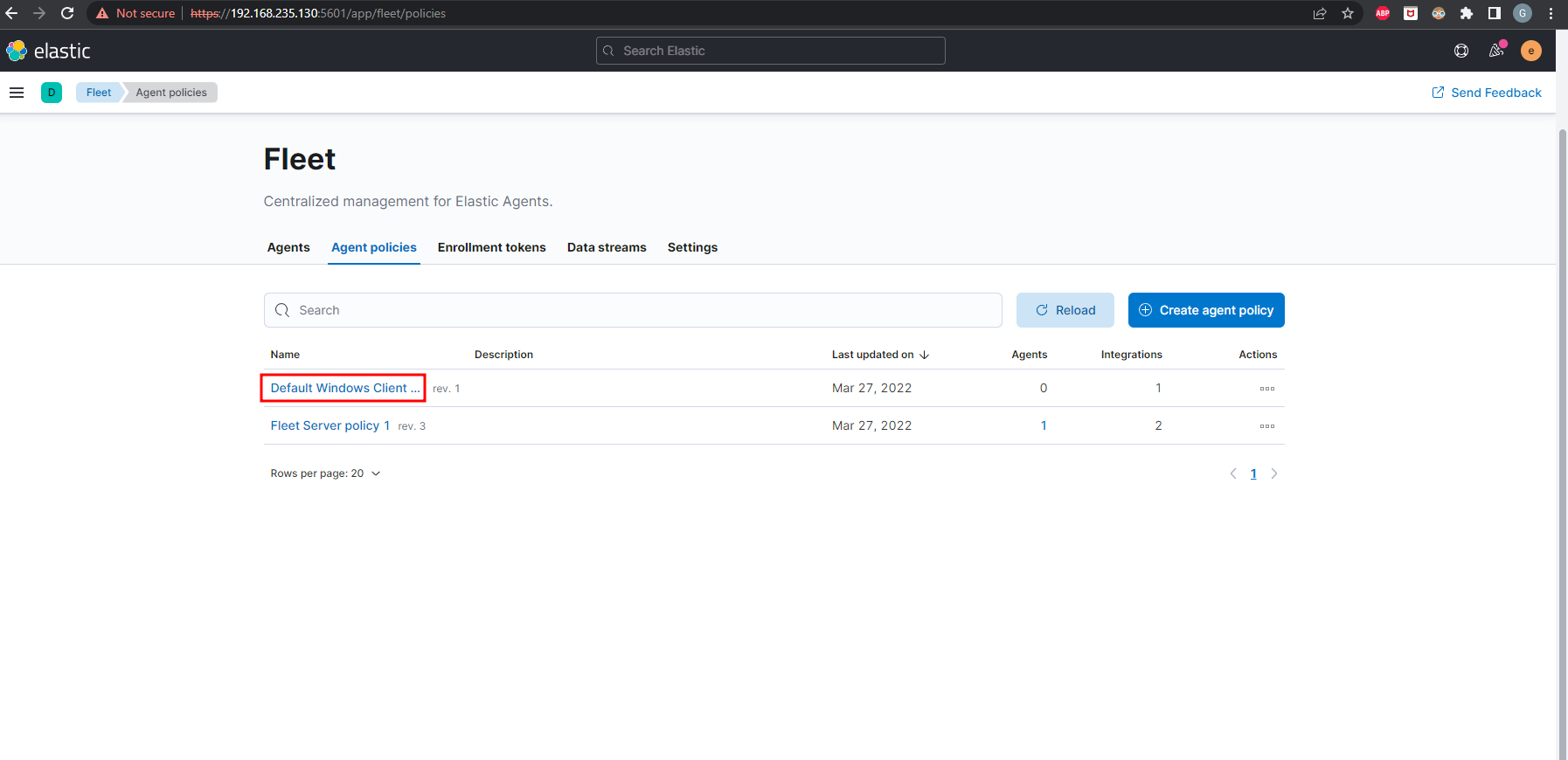Screen dimensions: 1568x760
Task: Click the Elastic logo
Action: click(x=49, y=51)
